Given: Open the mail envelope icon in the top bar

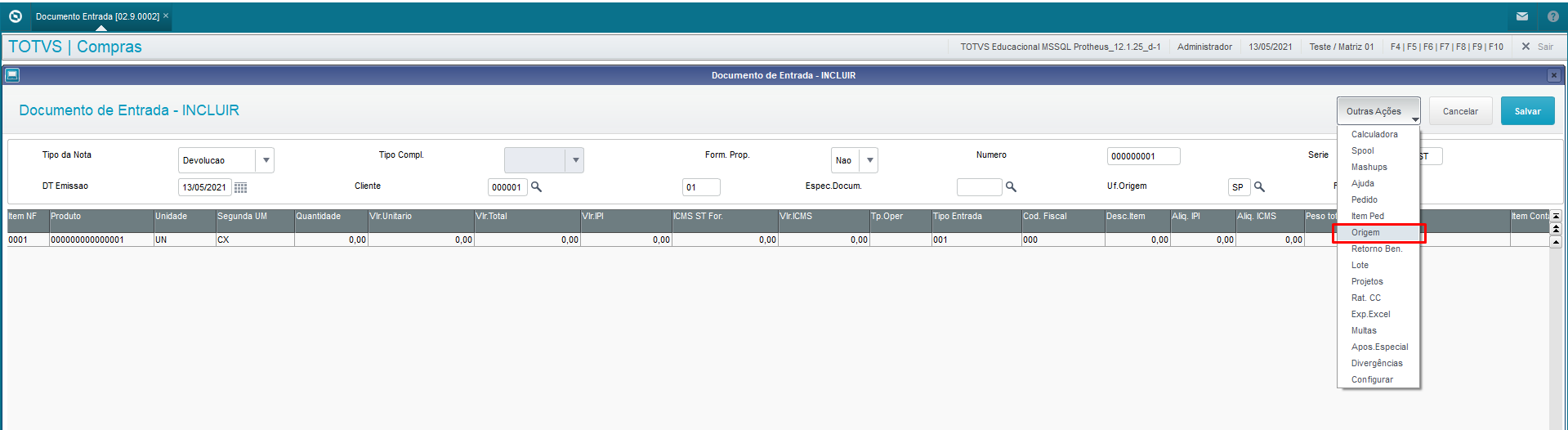Looking at the screenshot, I should tap(1522, 16).
